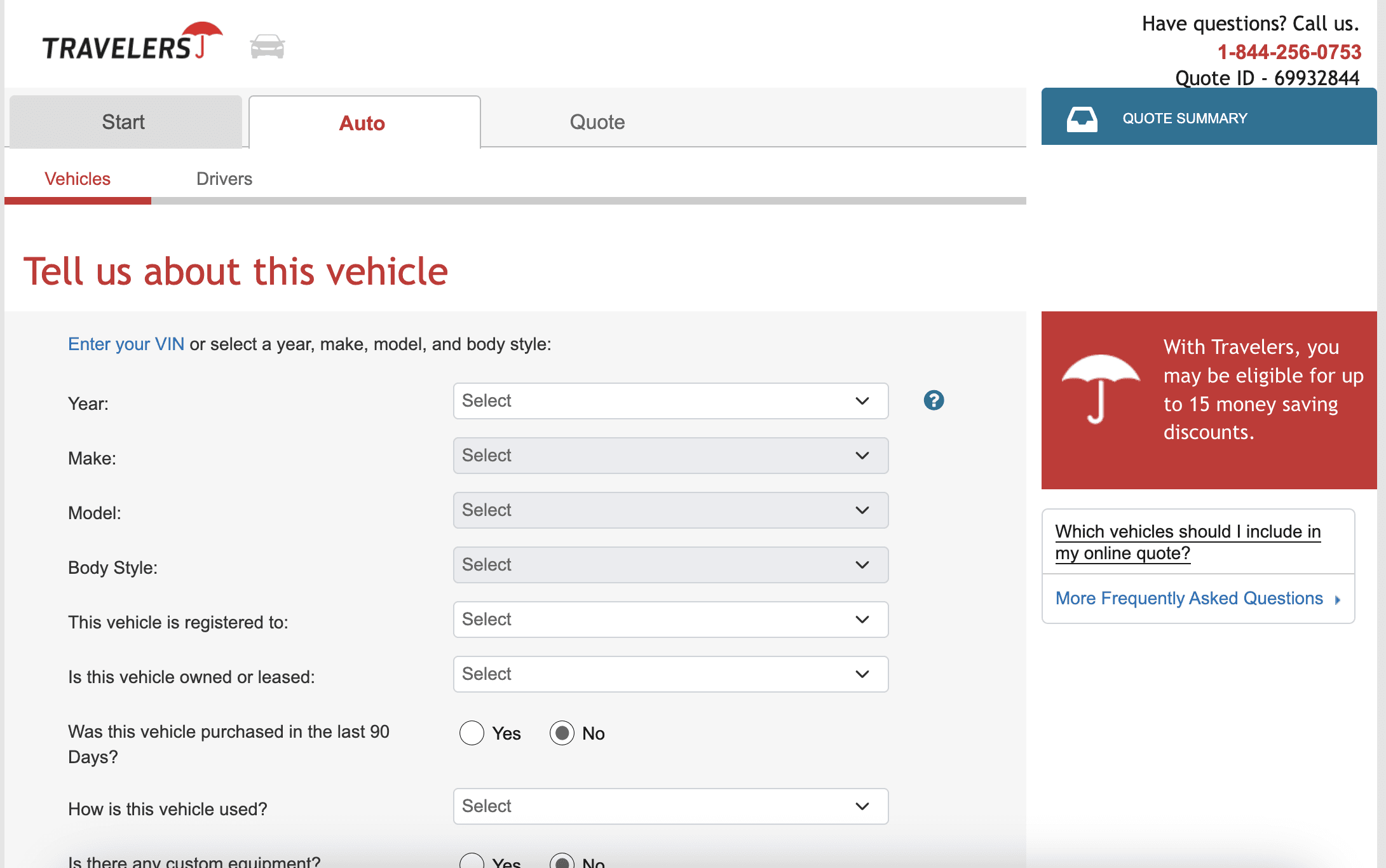Open the Year dropdown
Image resolution: width=1386 pixels, height=868 pixels.
tap(670, 401)
